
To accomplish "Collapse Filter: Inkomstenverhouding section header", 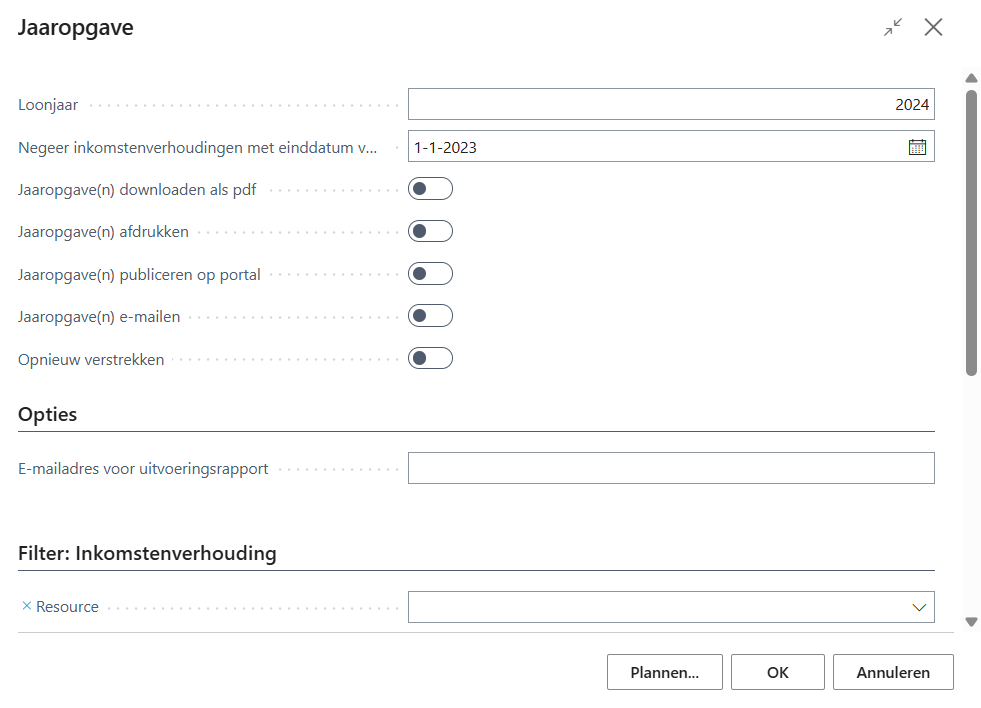I will 147,553.
